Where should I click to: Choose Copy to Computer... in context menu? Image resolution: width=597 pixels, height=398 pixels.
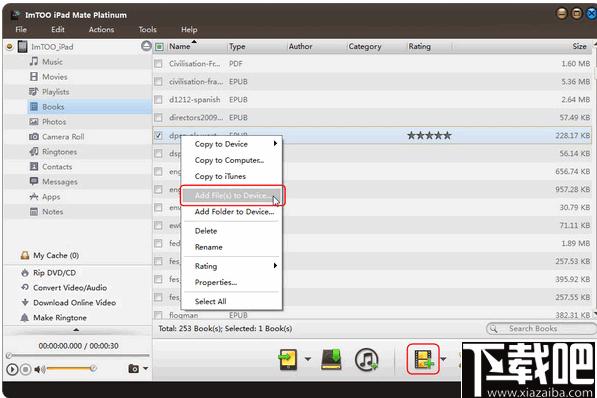[x=231, y=160]
